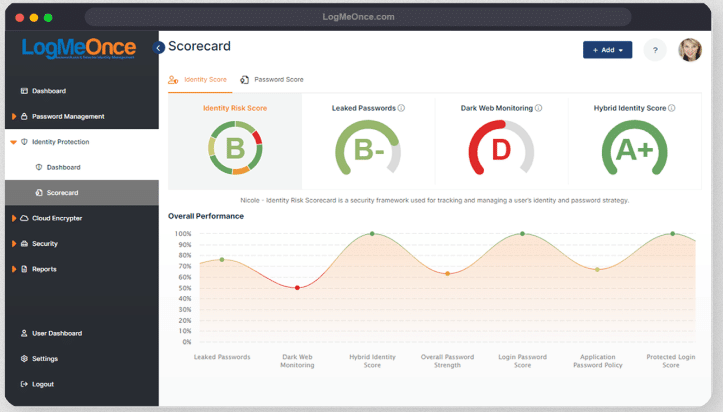Click the Login Password Score chart point

522,234
